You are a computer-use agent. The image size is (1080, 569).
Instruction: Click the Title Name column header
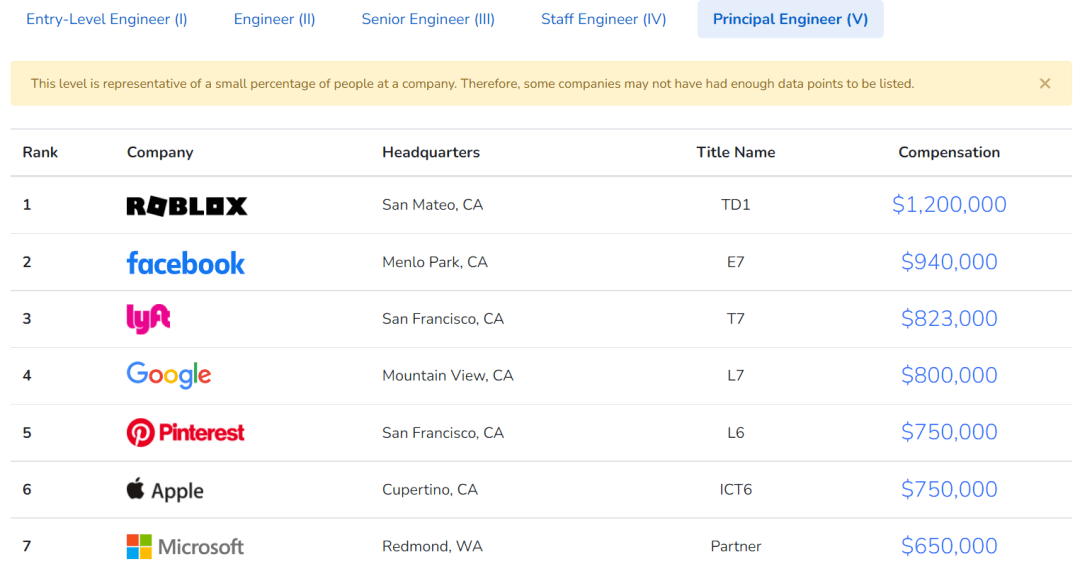click(736, 152)
